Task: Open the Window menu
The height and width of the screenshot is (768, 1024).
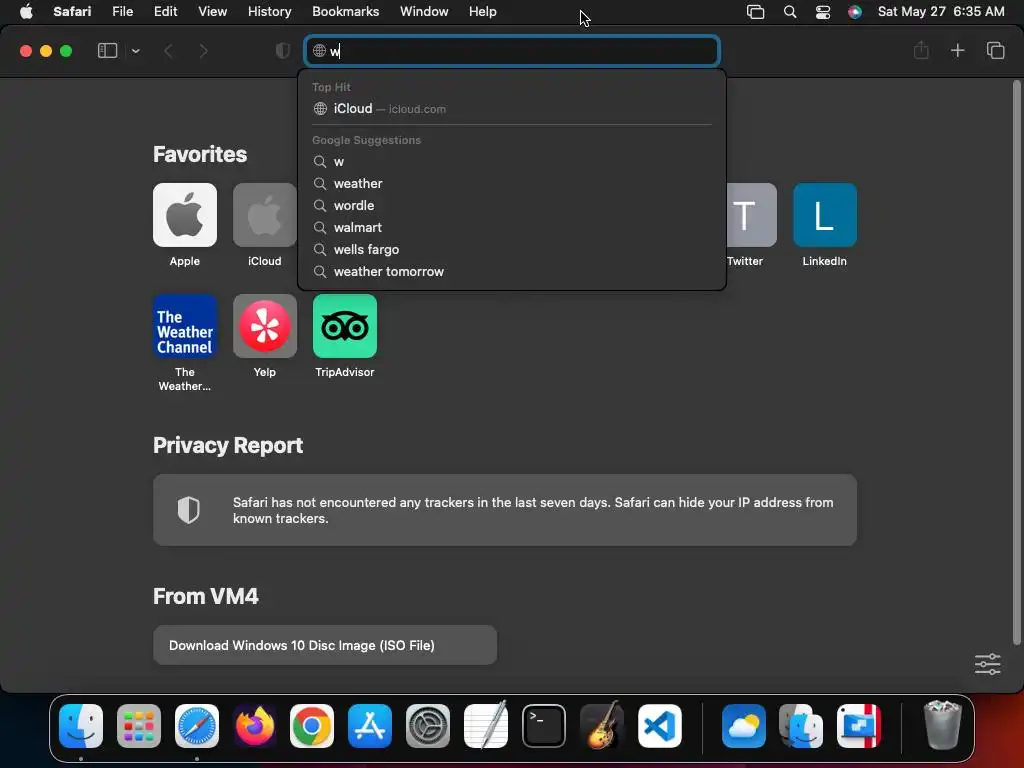Action: coord(424,12)
